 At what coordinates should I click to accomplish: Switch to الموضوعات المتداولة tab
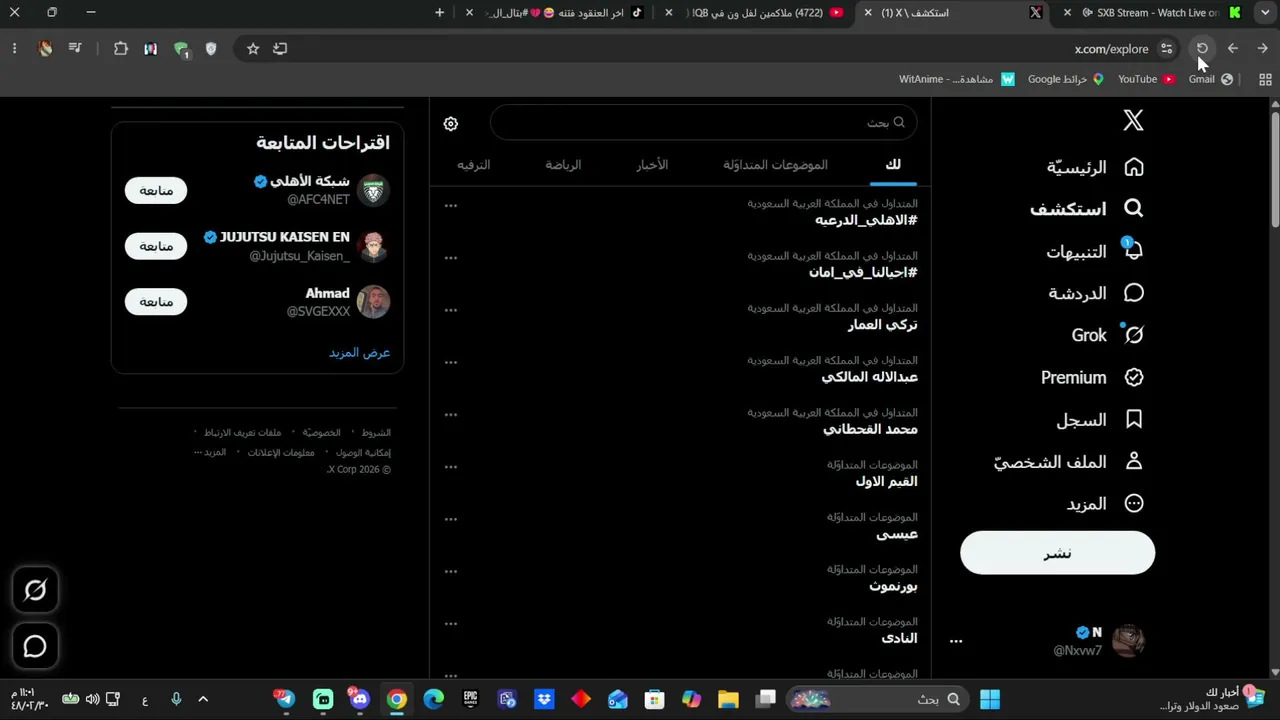coord(775,165)
